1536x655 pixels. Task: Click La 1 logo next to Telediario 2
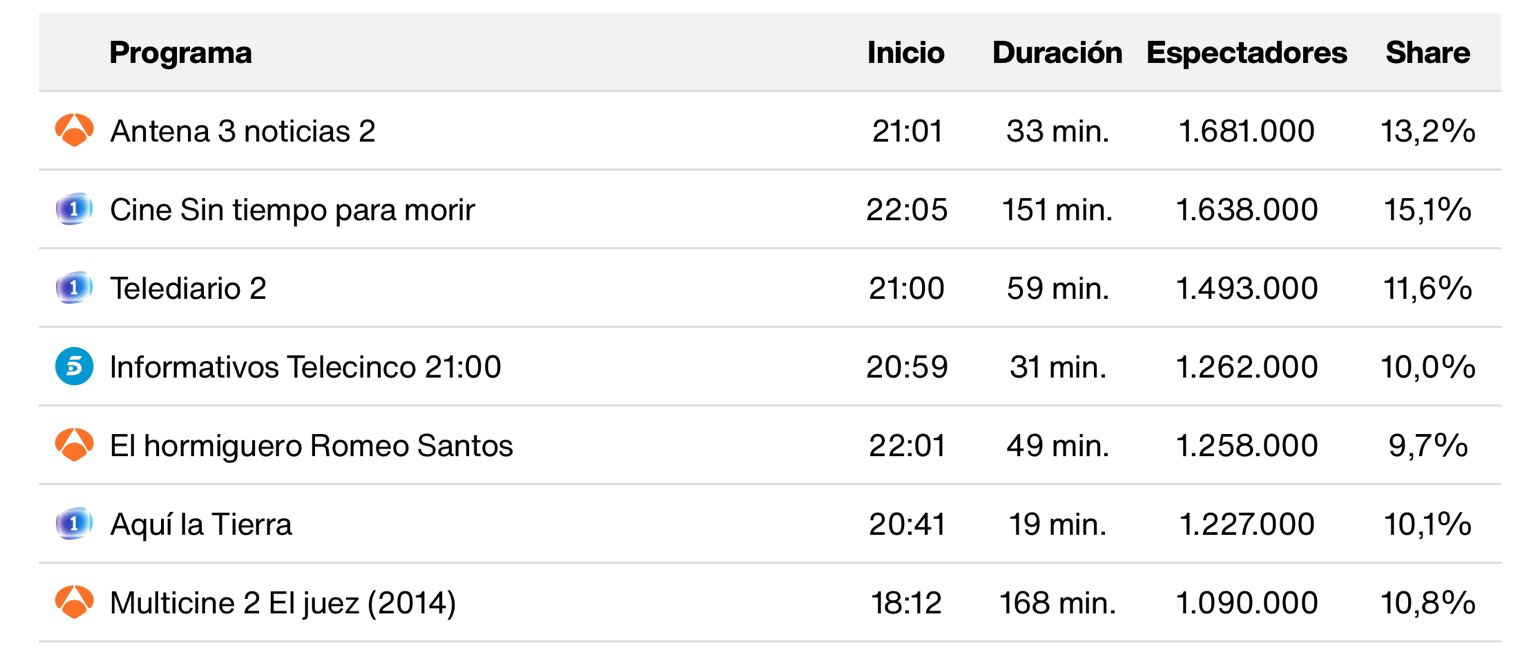(x=74, y=288)
